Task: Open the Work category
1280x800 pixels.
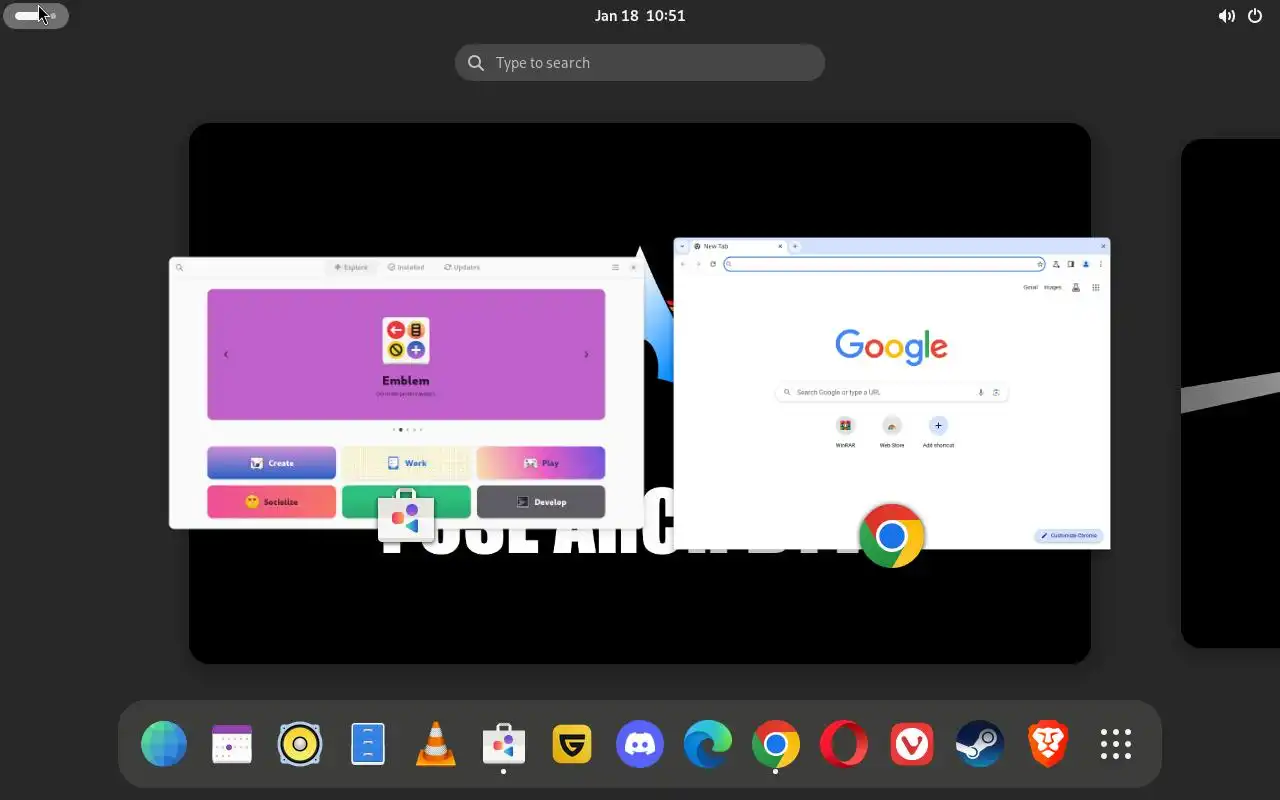Action: [x=406, y=463]
